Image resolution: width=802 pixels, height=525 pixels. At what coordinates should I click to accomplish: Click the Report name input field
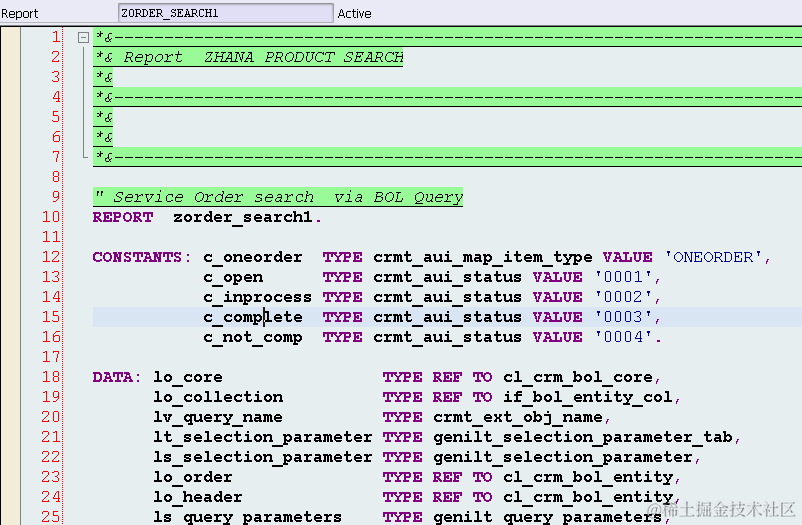tap(226, 13)
